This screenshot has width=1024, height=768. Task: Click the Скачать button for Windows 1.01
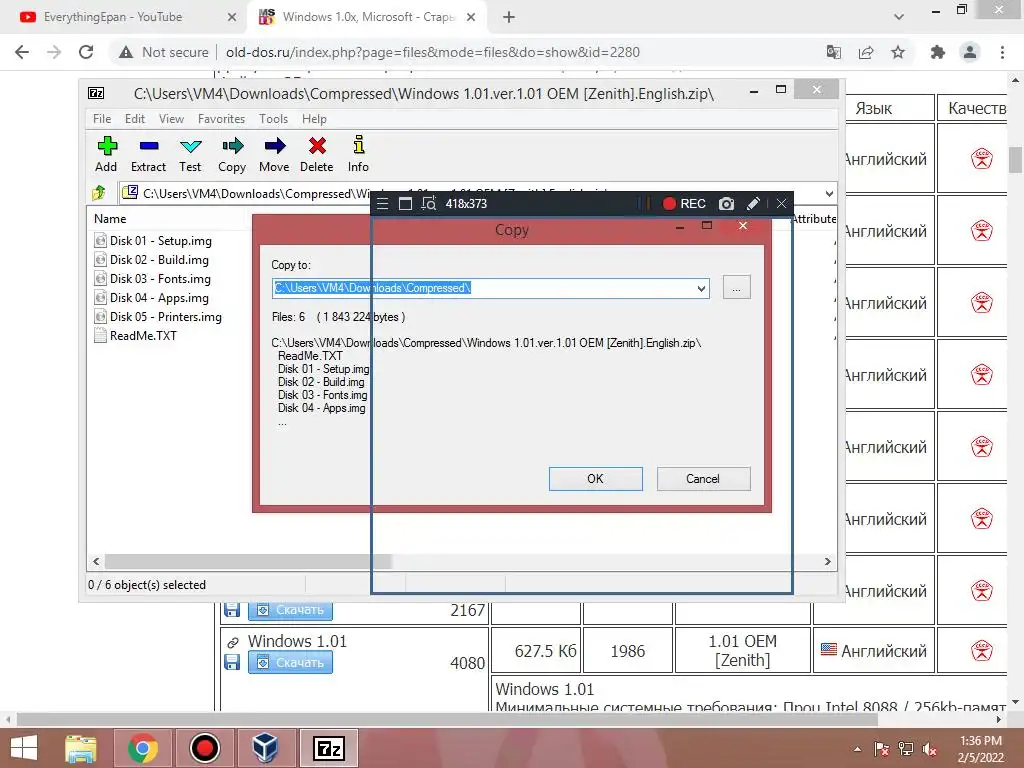[290, 663]
